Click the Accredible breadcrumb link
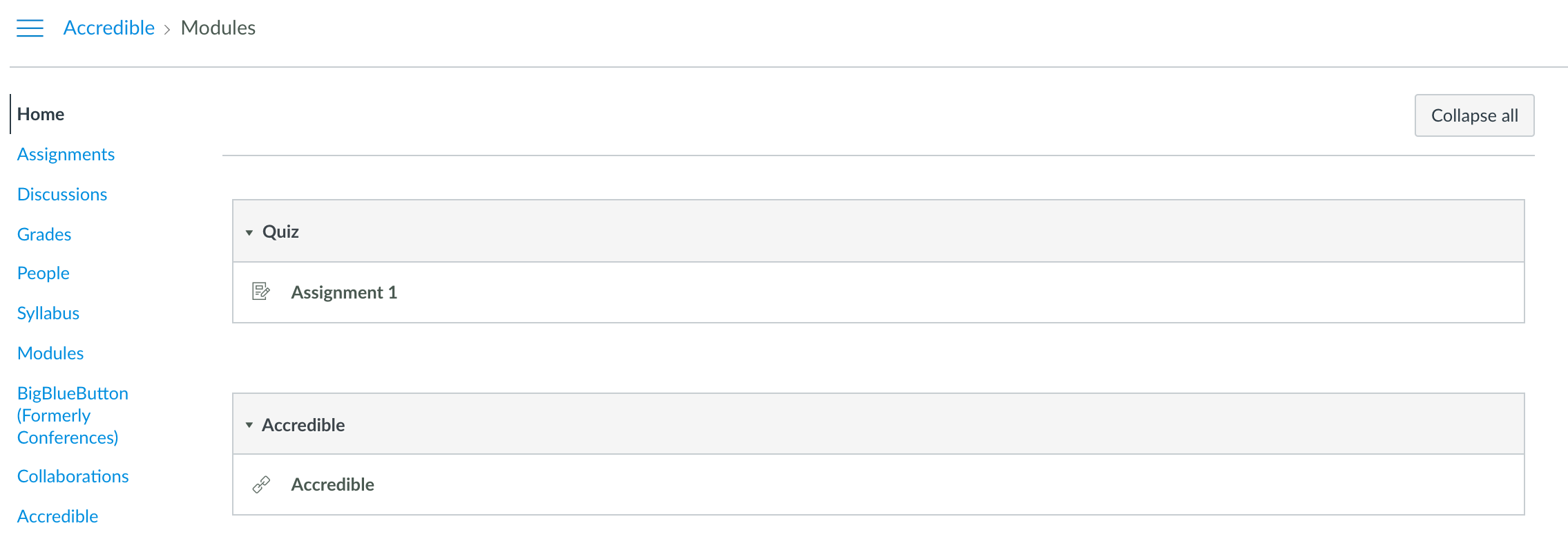 (108, 28)
